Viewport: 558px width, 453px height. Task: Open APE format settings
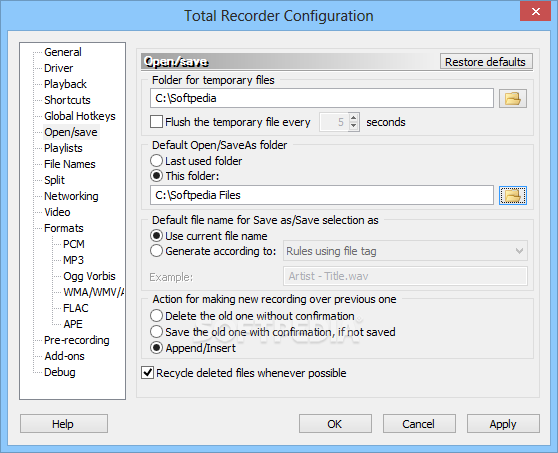pyautogui.click(x=73, y=325)
